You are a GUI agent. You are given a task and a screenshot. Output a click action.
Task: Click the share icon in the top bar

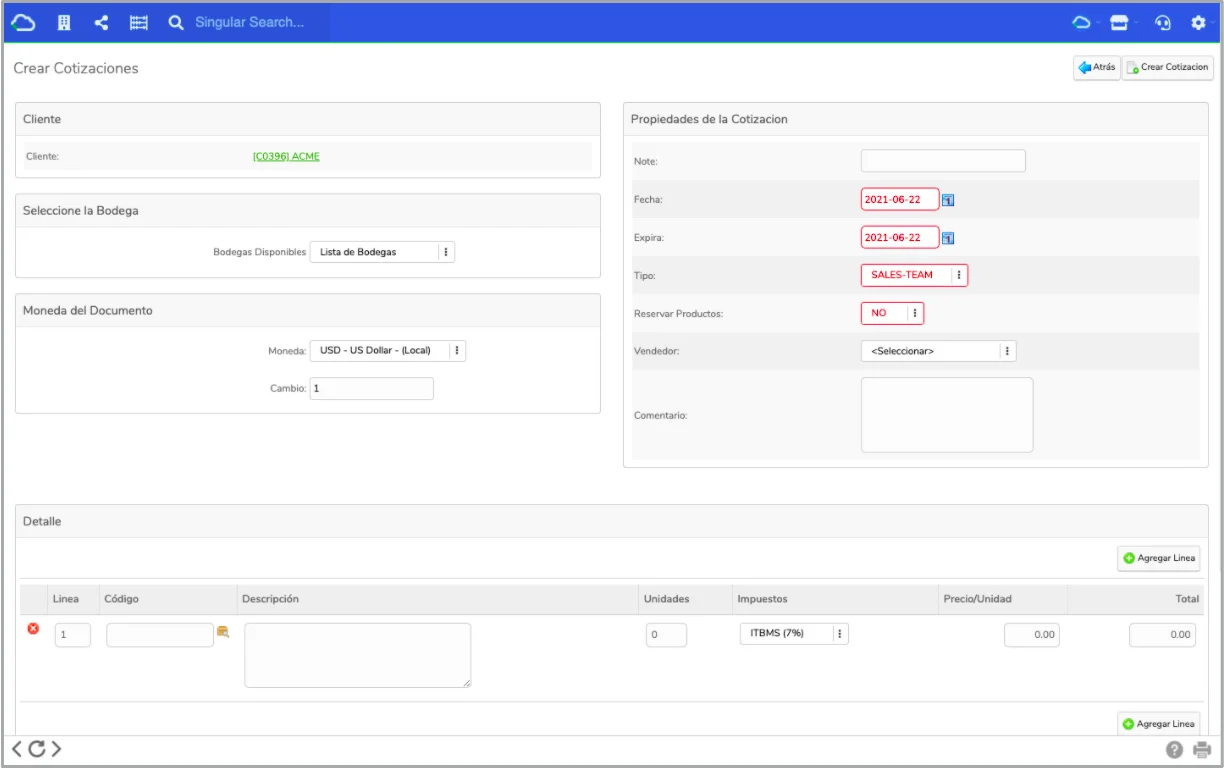pyautogui.click(x=101, y=22)
